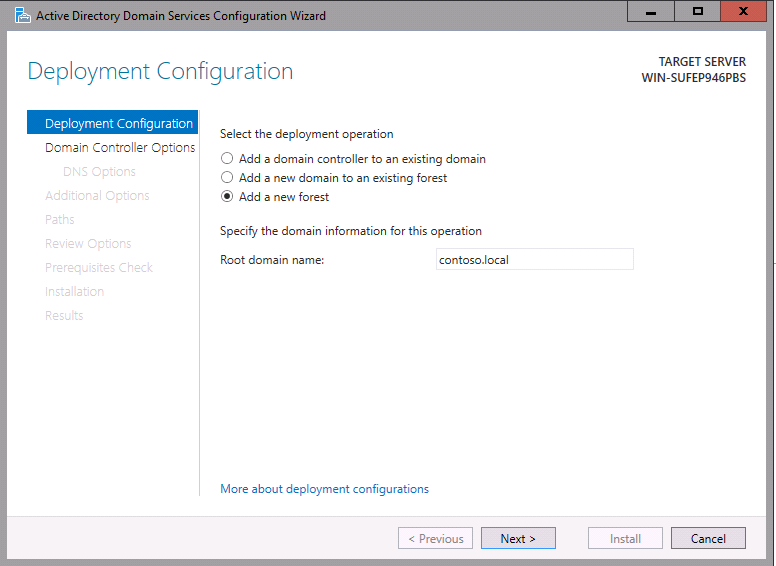Click the Root domain name label

coord(272,260)
